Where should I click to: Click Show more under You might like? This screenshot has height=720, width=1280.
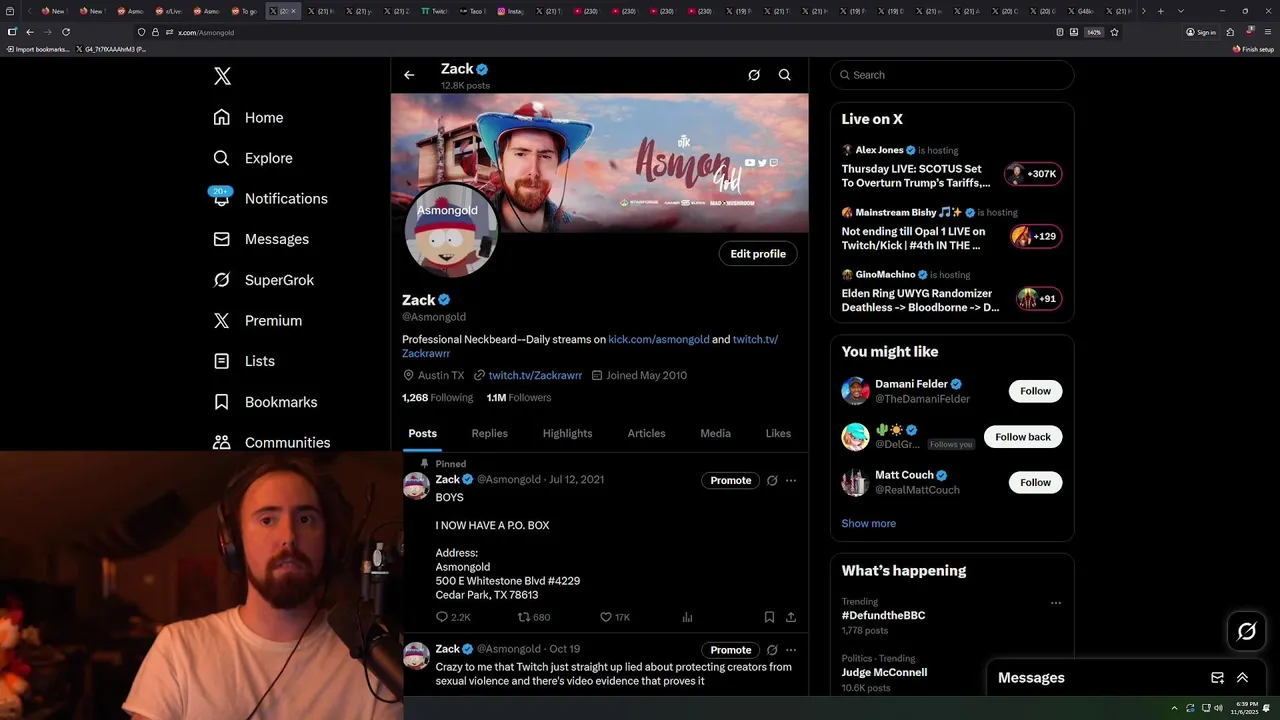869,523
